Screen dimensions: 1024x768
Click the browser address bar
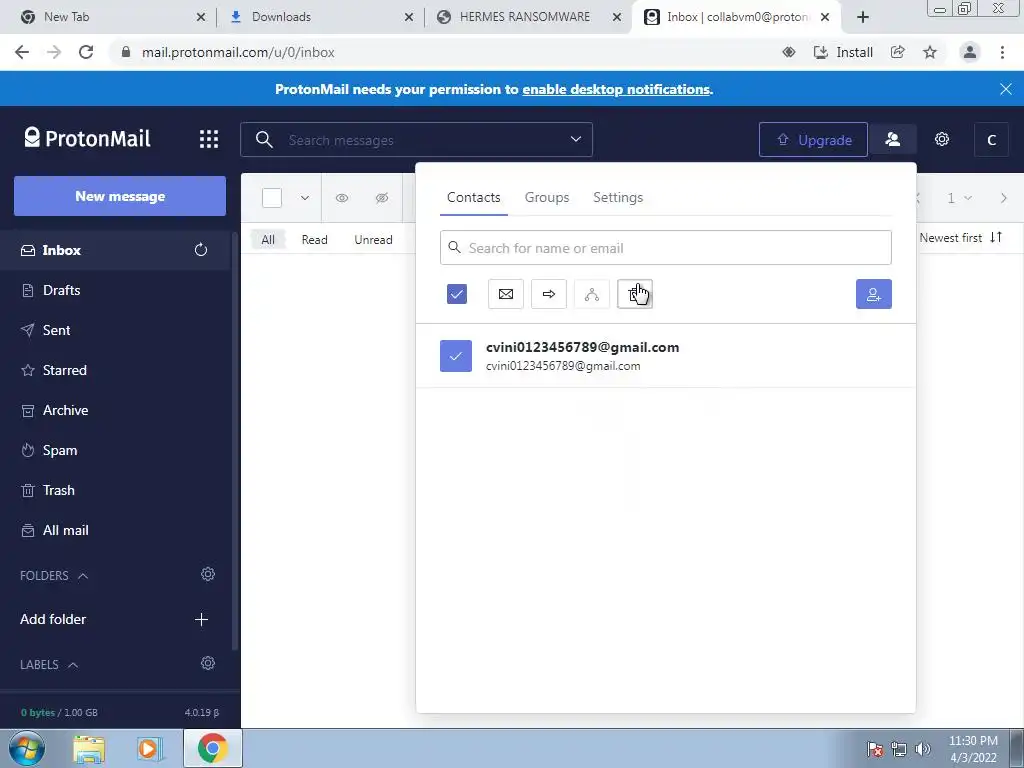click(x=444, y=52)
